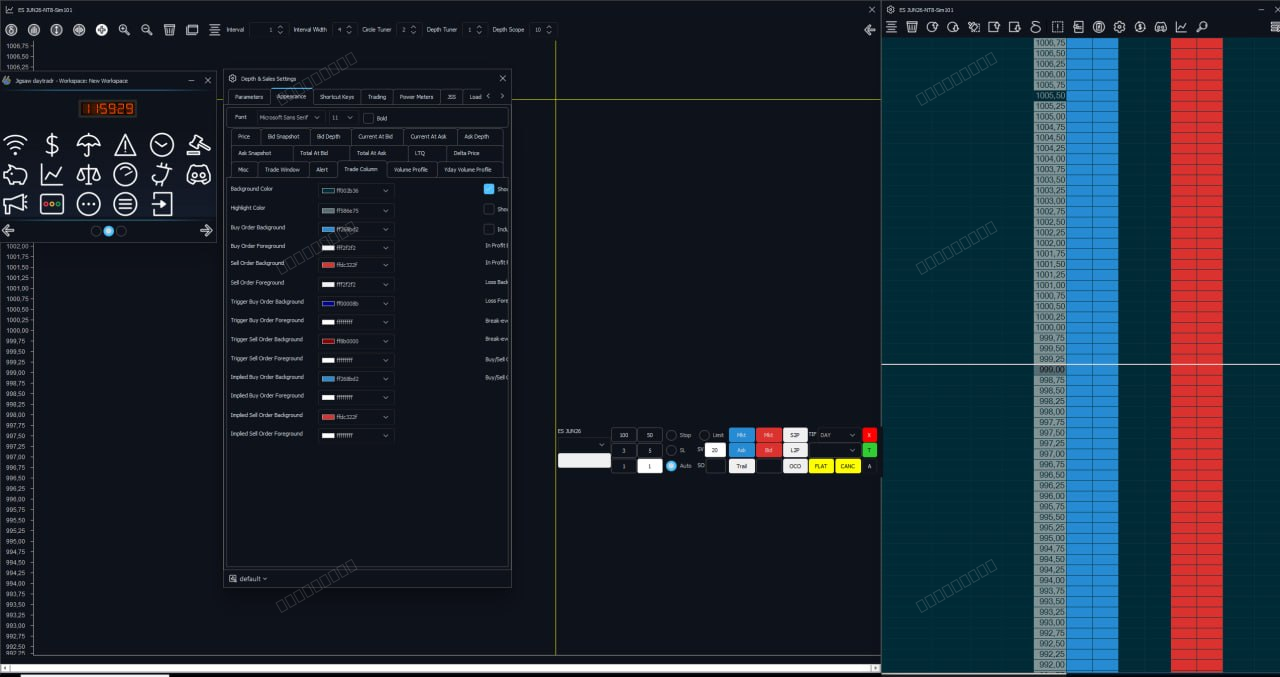Click the trash icon on left chart toolbar
The height and width of the screenshot is (677, 1280).
pos(170,30)
